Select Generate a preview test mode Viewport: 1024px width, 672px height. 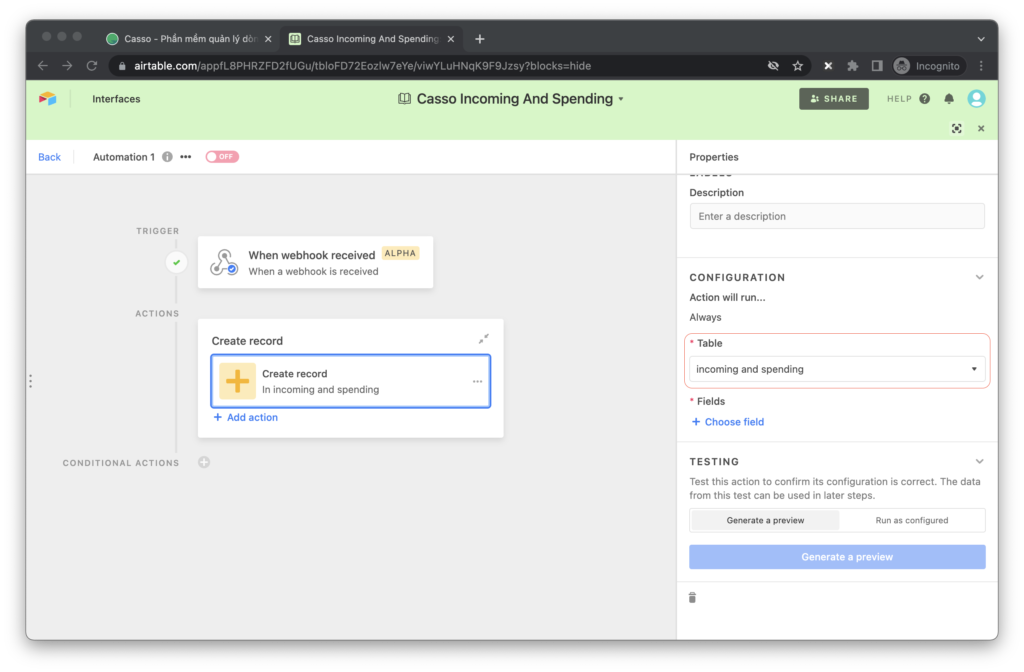pyautogui.click(x=765, y=520)
